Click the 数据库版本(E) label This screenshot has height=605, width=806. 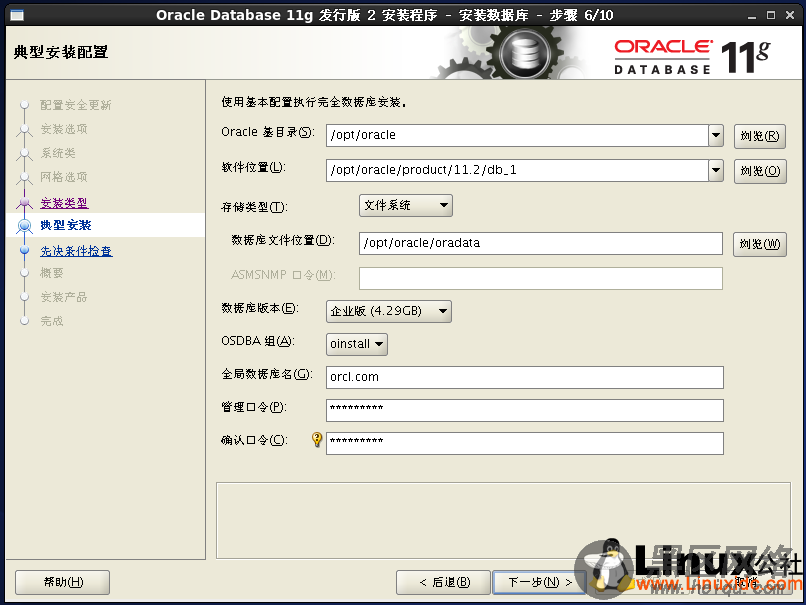pyautogui.click(x=260, y=308)
